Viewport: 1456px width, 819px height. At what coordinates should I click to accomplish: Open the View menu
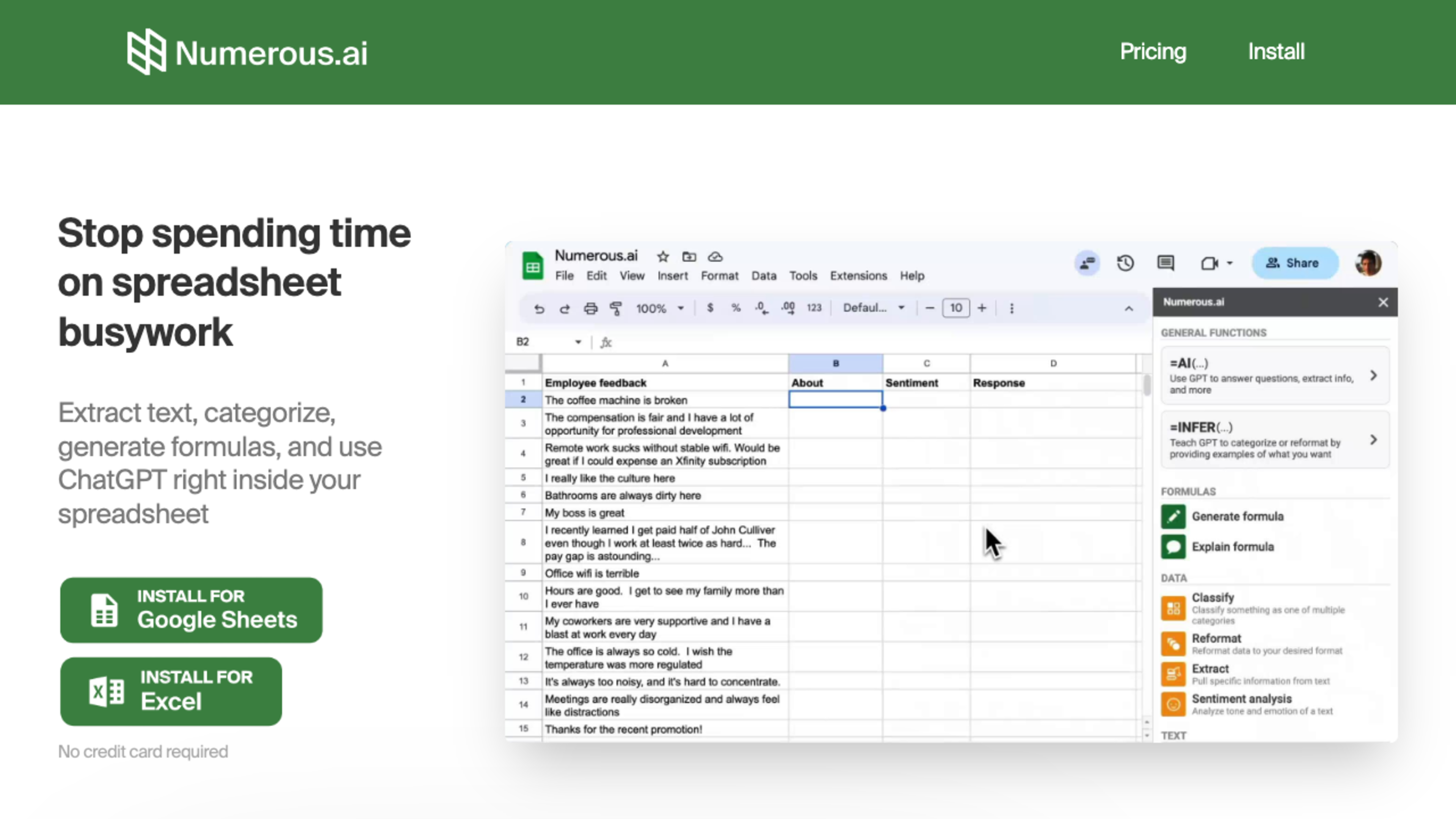point(632,276)
